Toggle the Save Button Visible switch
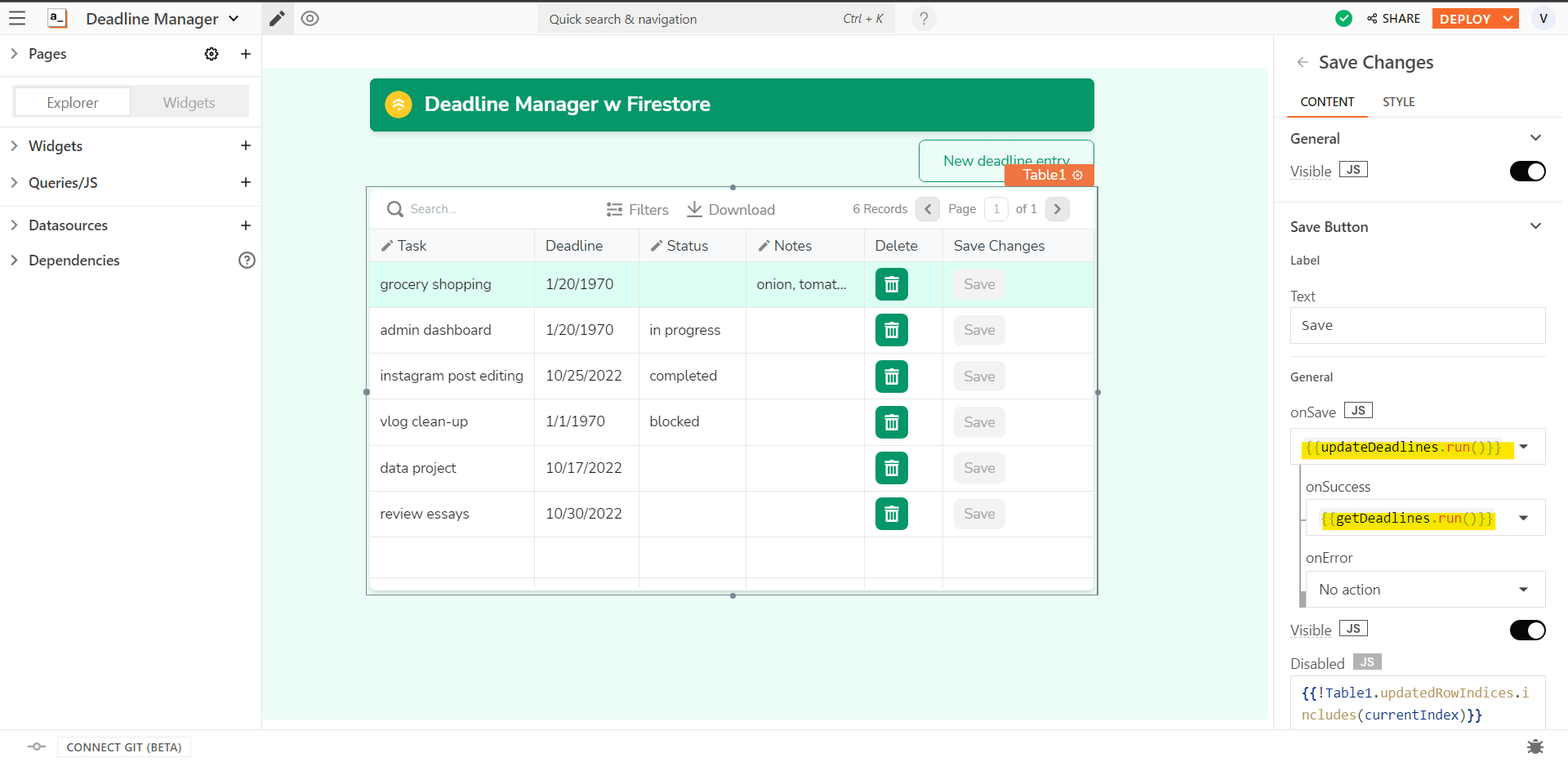The height and width of the screenshot is (762, 1568). pyautogui.click(x=1527, y=631)
